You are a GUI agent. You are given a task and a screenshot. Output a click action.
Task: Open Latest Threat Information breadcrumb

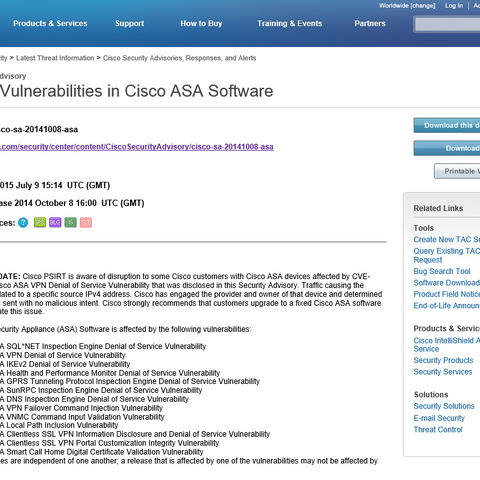(x=55, y=58)
